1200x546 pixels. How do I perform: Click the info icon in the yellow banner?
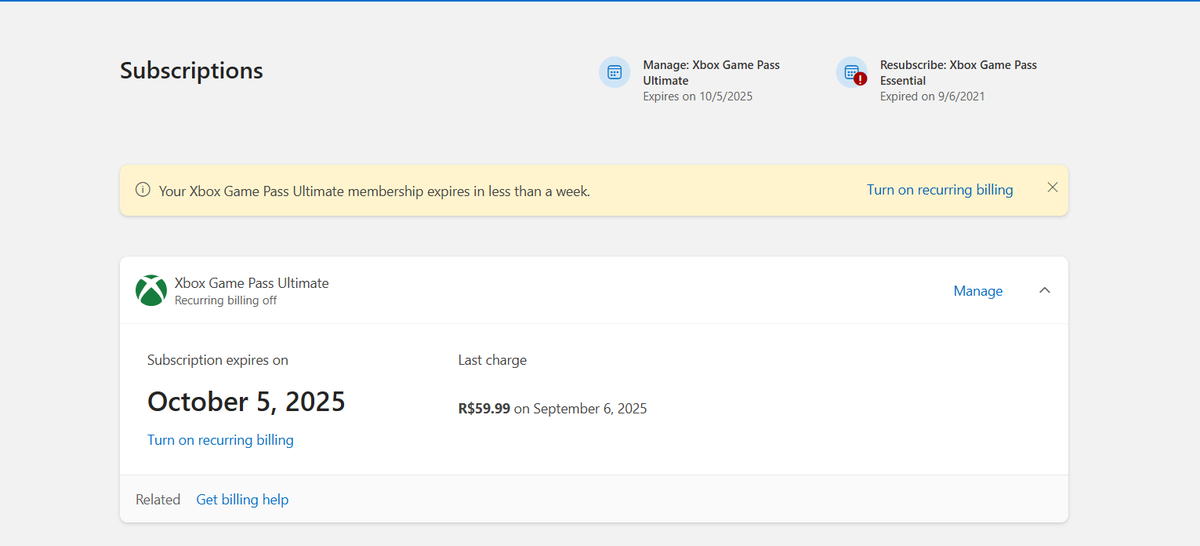coord(143,190)
